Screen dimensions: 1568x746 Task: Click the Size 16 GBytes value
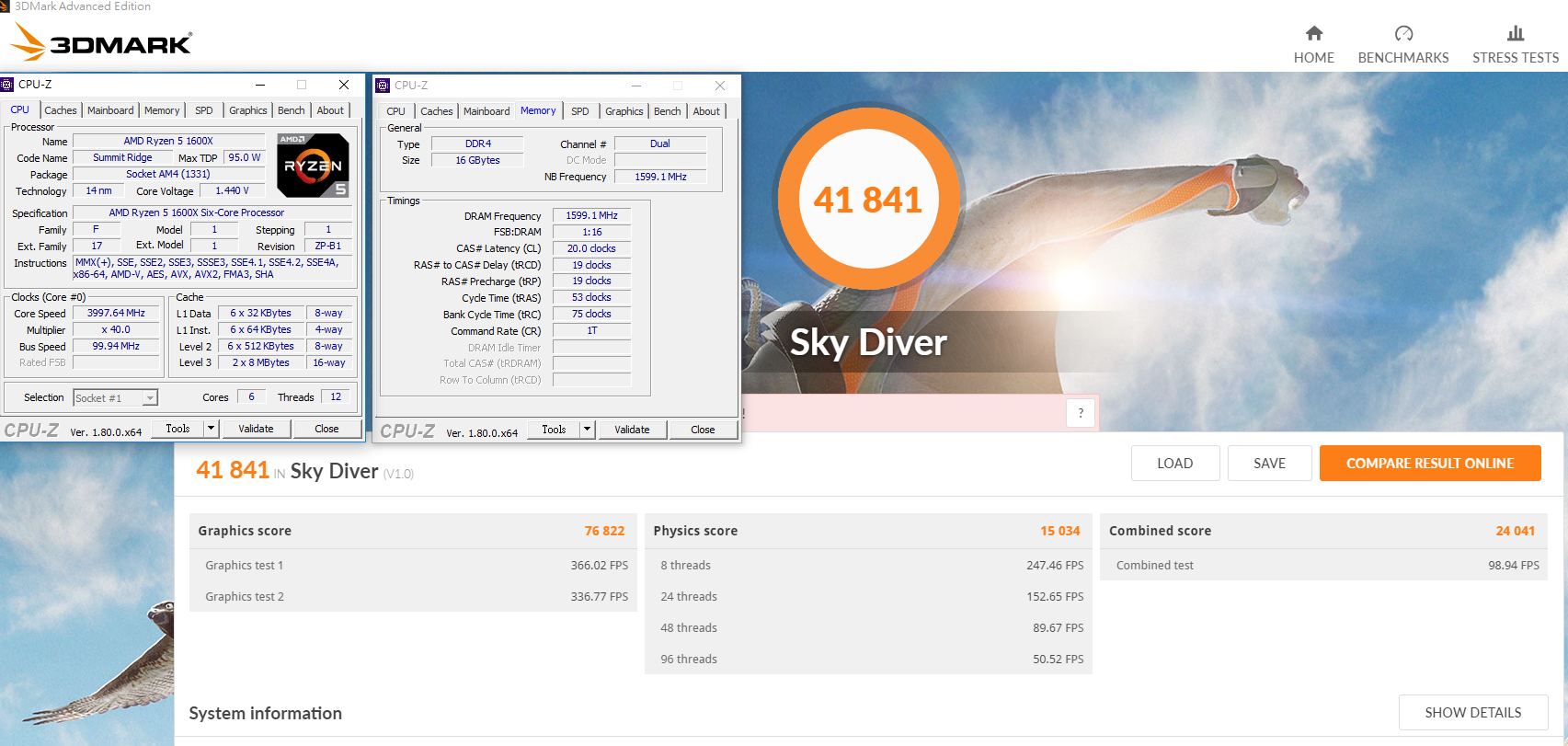477,160
